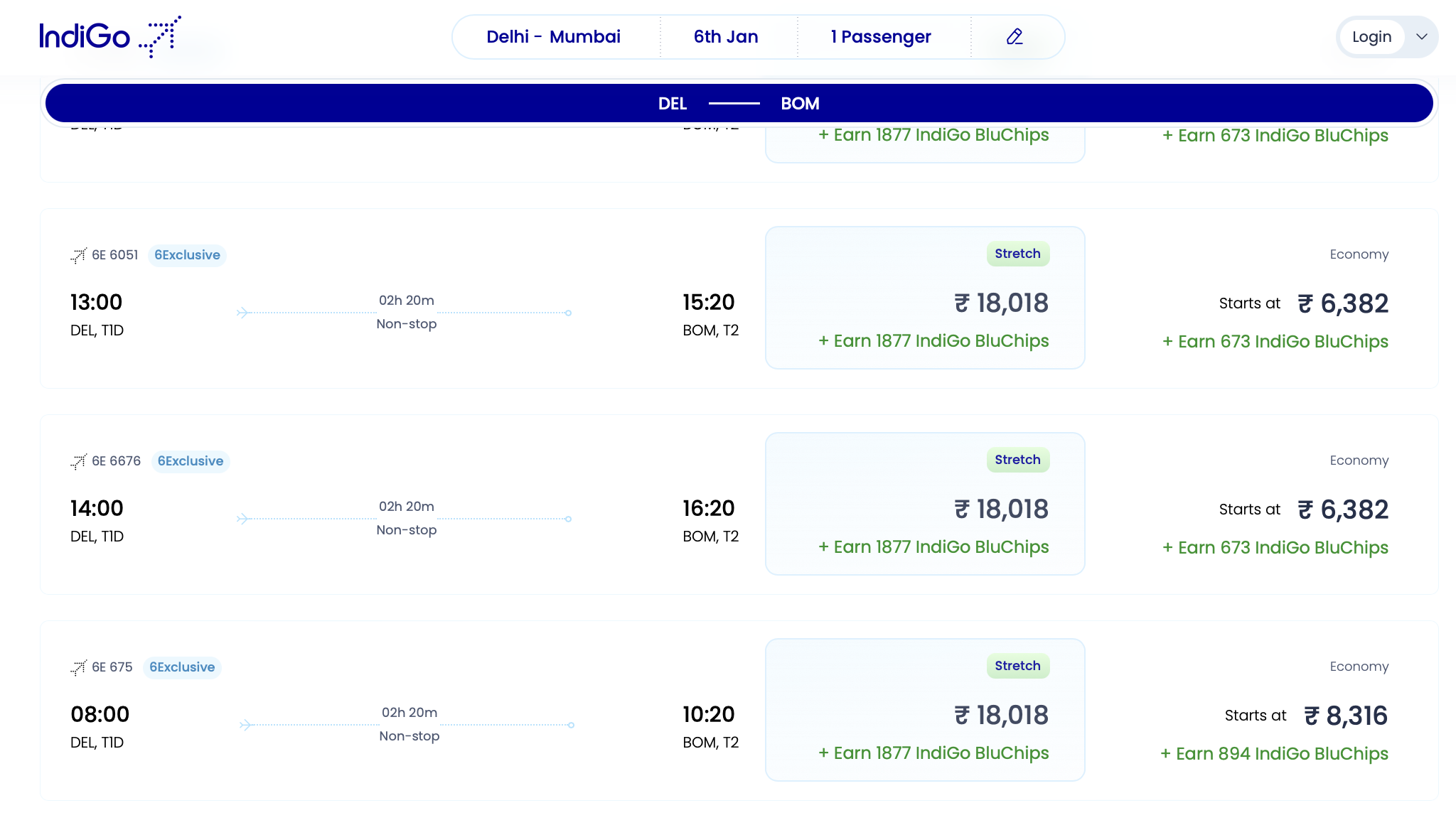Image resolution: width=1456 pixels, height=830 pixels.
Task: Click the DEL—BOM route progress line in the header
Action: pyautogui.click(x=736, y=103)
